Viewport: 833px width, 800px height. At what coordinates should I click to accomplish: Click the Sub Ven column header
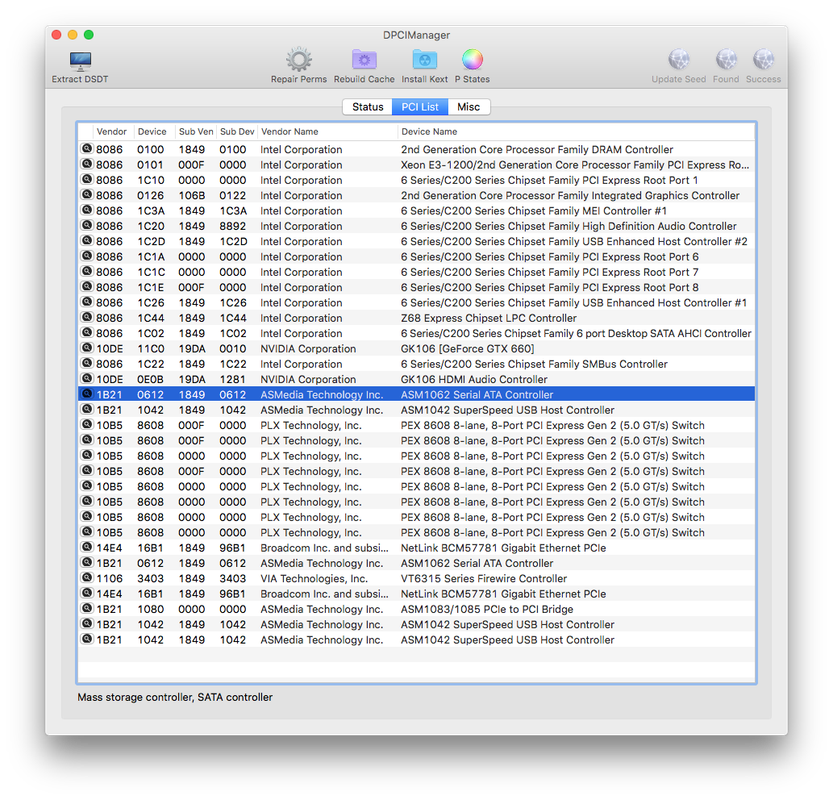tap(196, 132)
